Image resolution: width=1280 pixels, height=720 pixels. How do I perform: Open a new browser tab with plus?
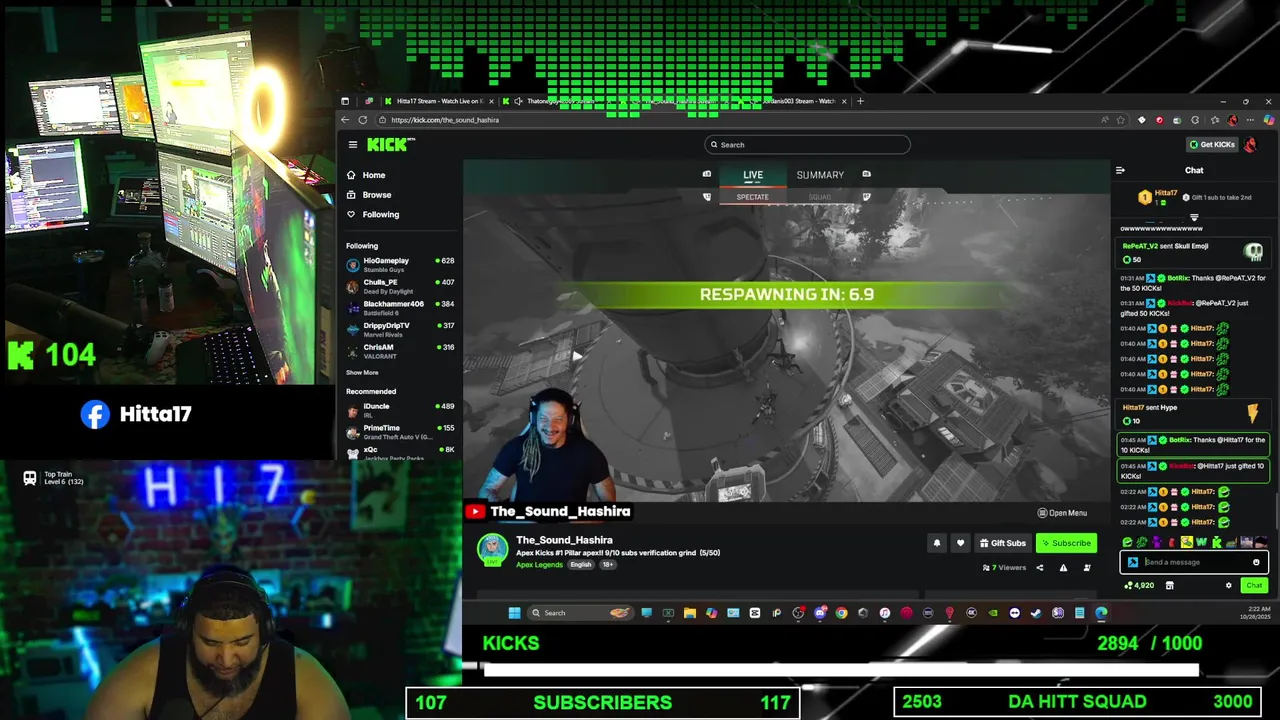860,101
